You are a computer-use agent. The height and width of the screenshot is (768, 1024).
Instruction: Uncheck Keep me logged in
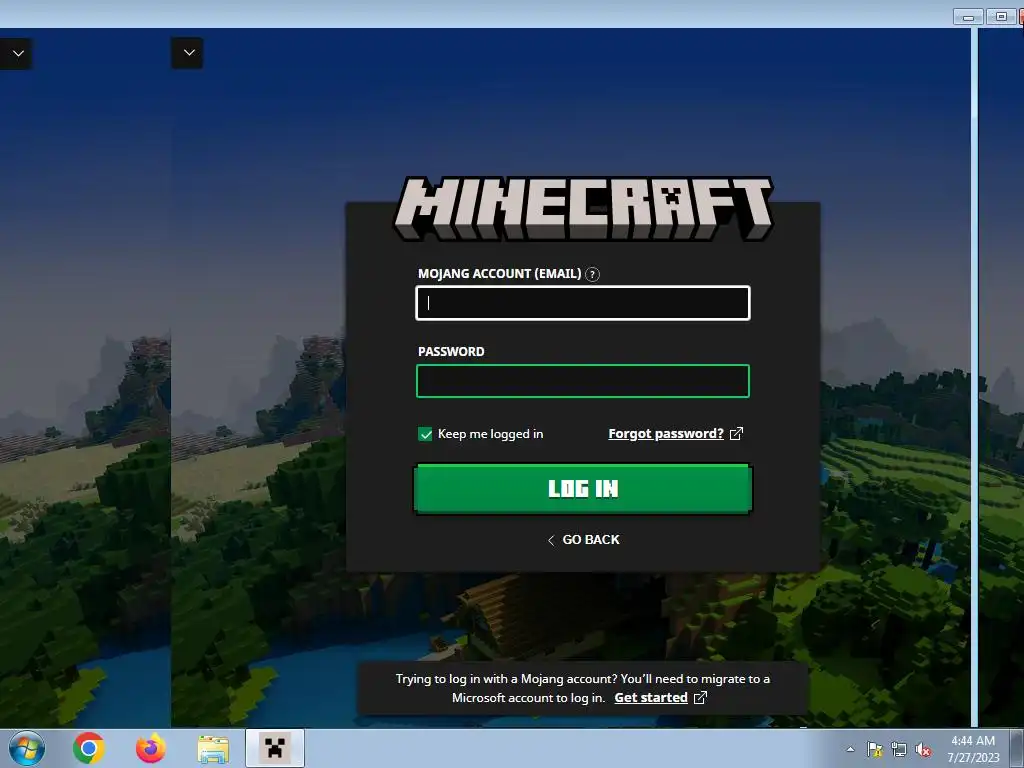(x=425, y=434)
